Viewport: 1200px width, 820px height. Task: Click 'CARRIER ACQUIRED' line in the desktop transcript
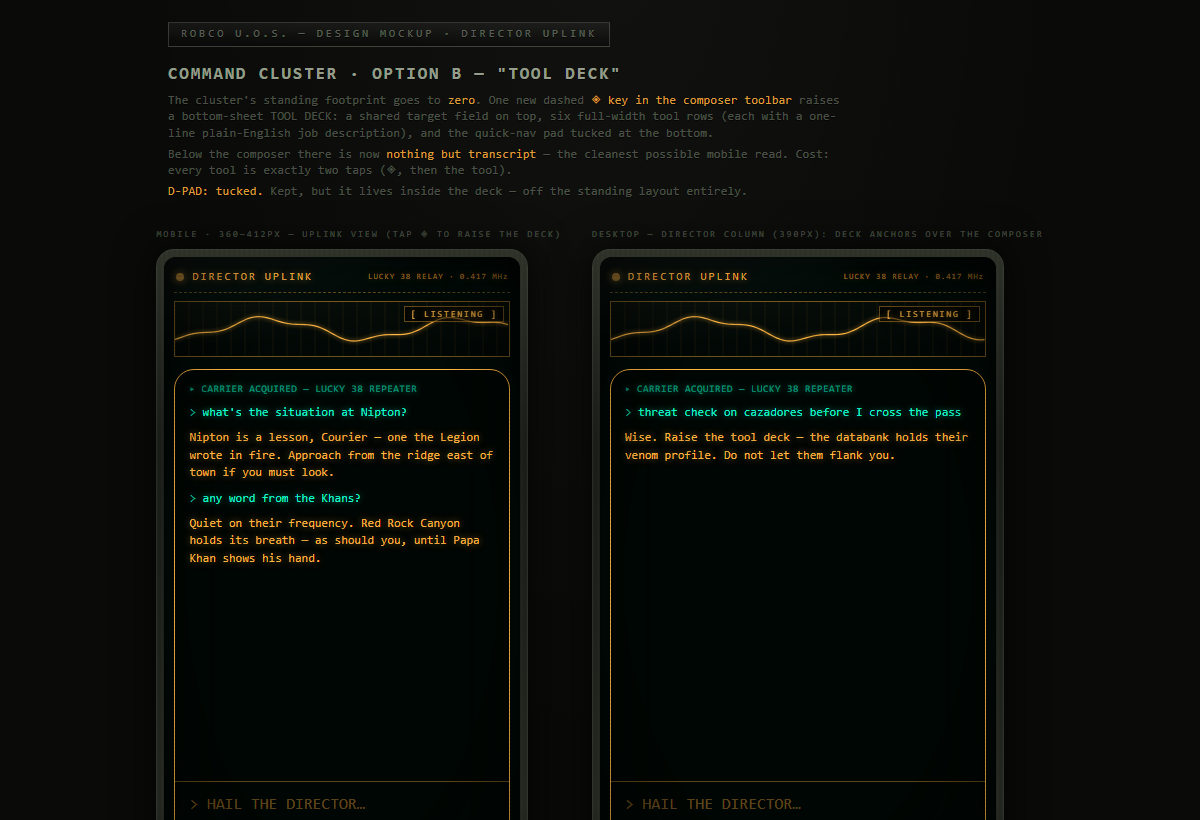click(739, 389)
